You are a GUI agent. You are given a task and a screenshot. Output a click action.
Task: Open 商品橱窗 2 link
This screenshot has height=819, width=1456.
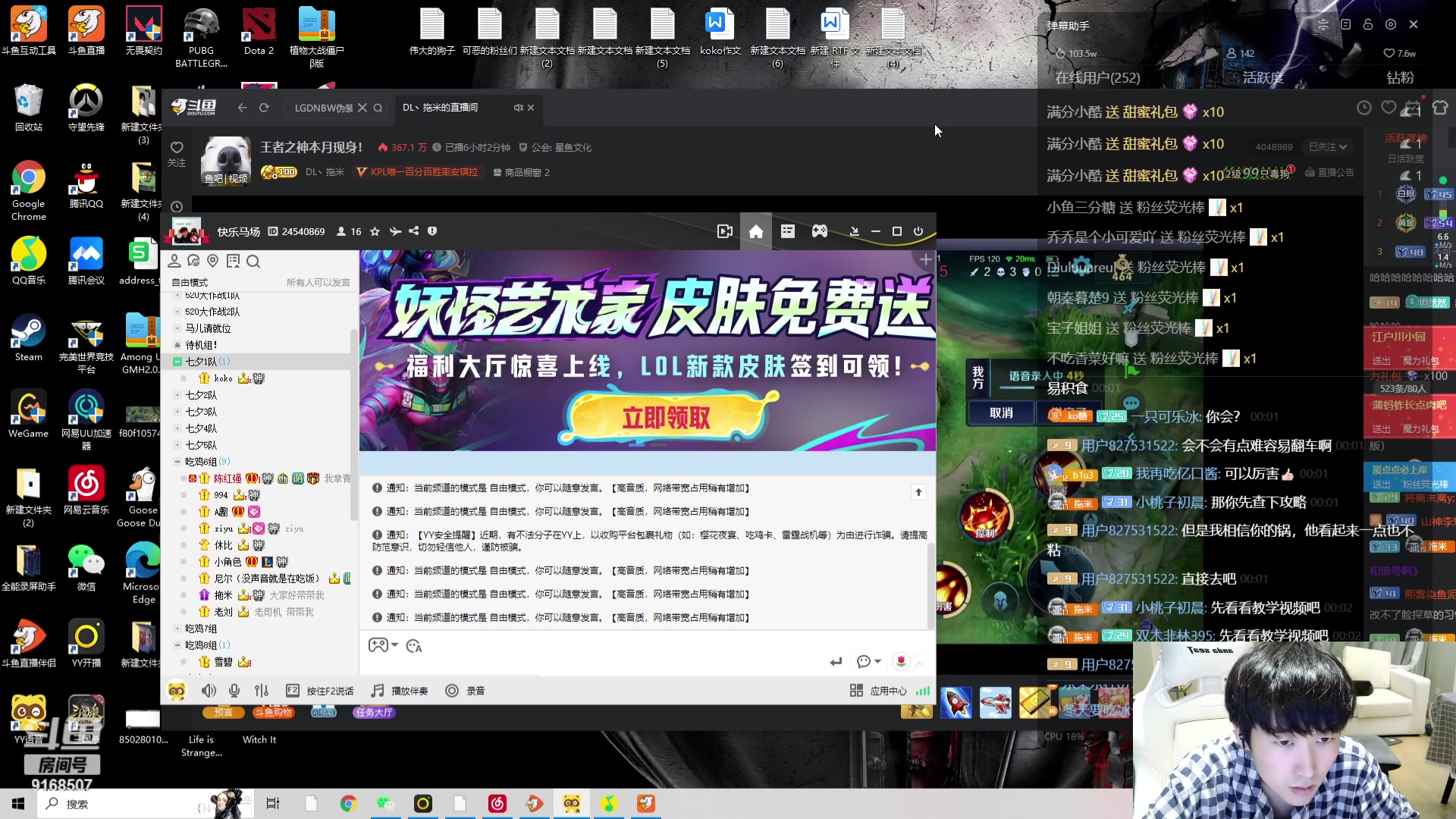pos(522,173)
